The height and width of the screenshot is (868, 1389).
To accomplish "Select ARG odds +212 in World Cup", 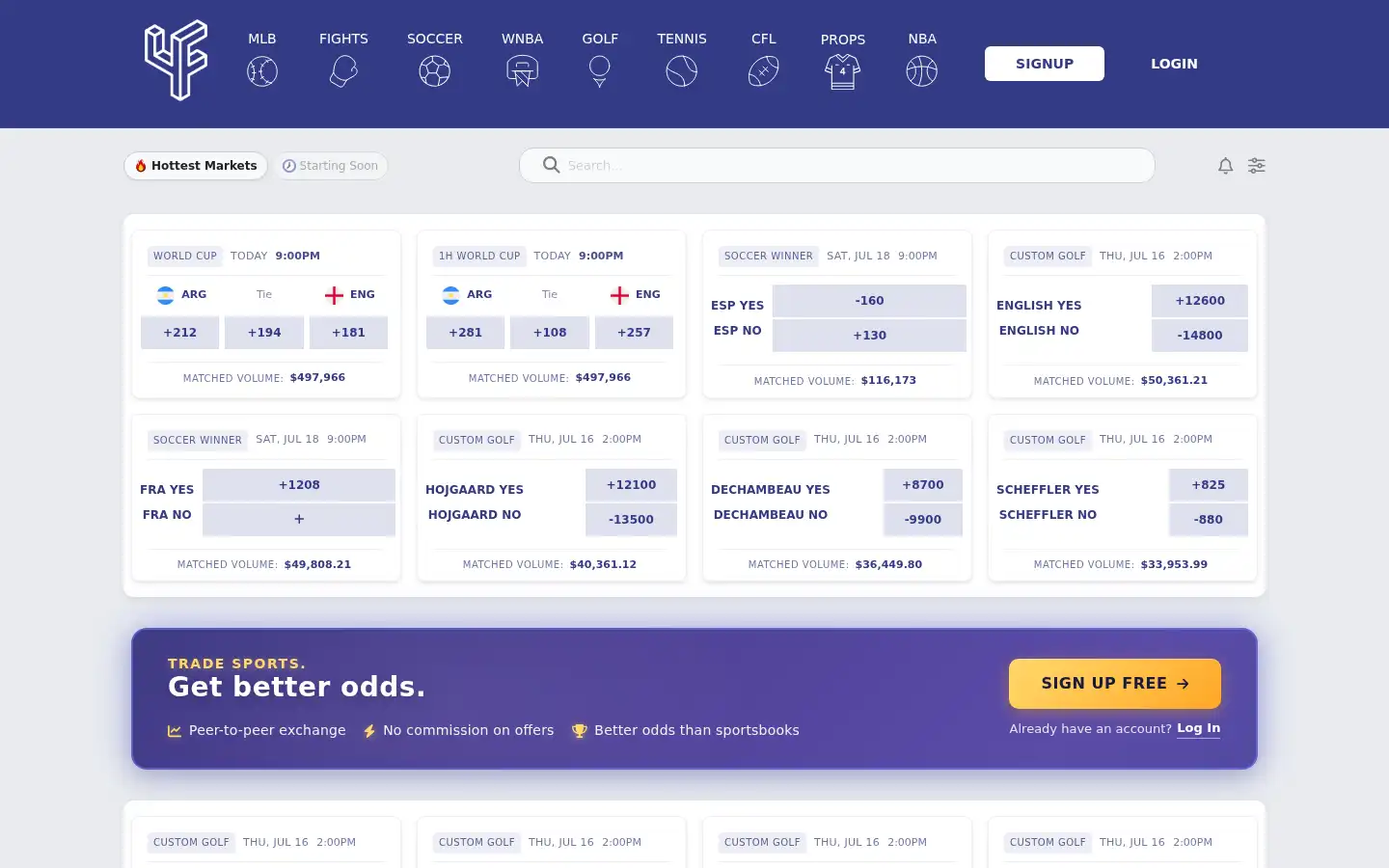I will [179, 333].
